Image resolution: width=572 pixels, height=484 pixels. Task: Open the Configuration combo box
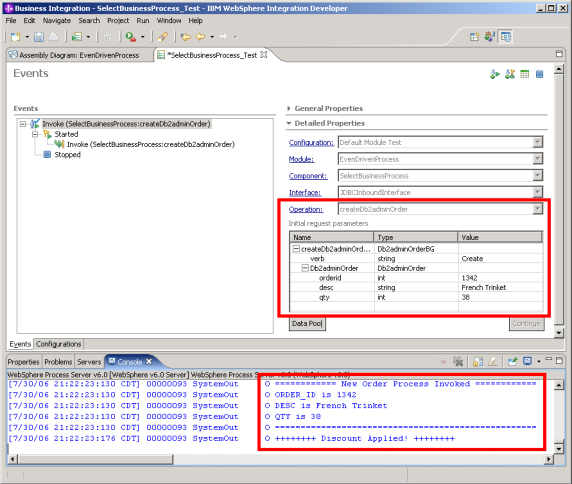pyautogui.click(x=537, y=142)
